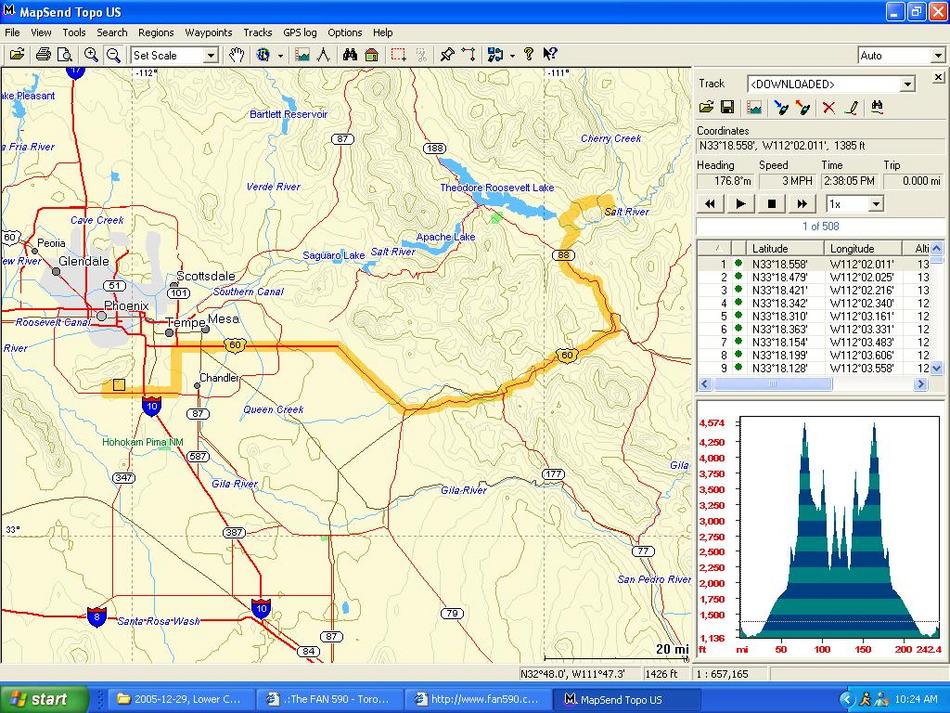This screenshot has height=713, width=950.
Task: Click the Trip distance field 0.000 mi
Action: point(912,181)
